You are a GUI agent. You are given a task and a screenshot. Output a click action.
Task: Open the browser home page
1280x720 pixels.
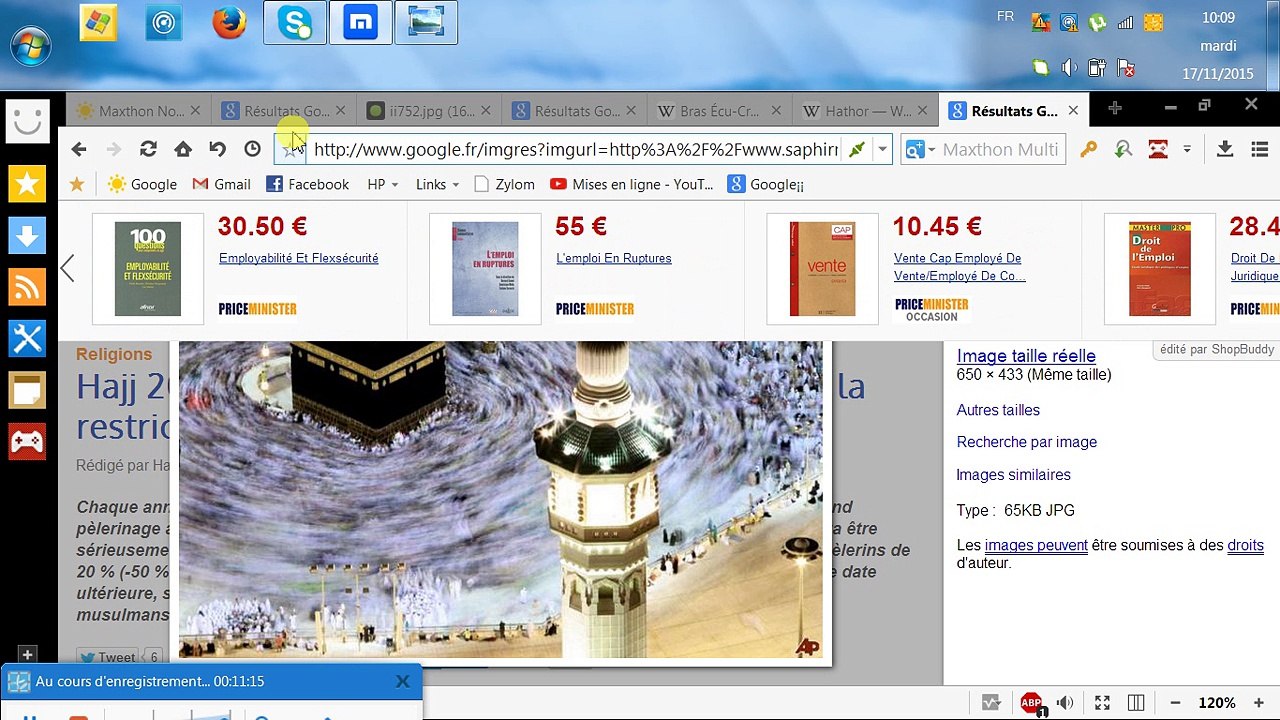click(x=183, y=149)
